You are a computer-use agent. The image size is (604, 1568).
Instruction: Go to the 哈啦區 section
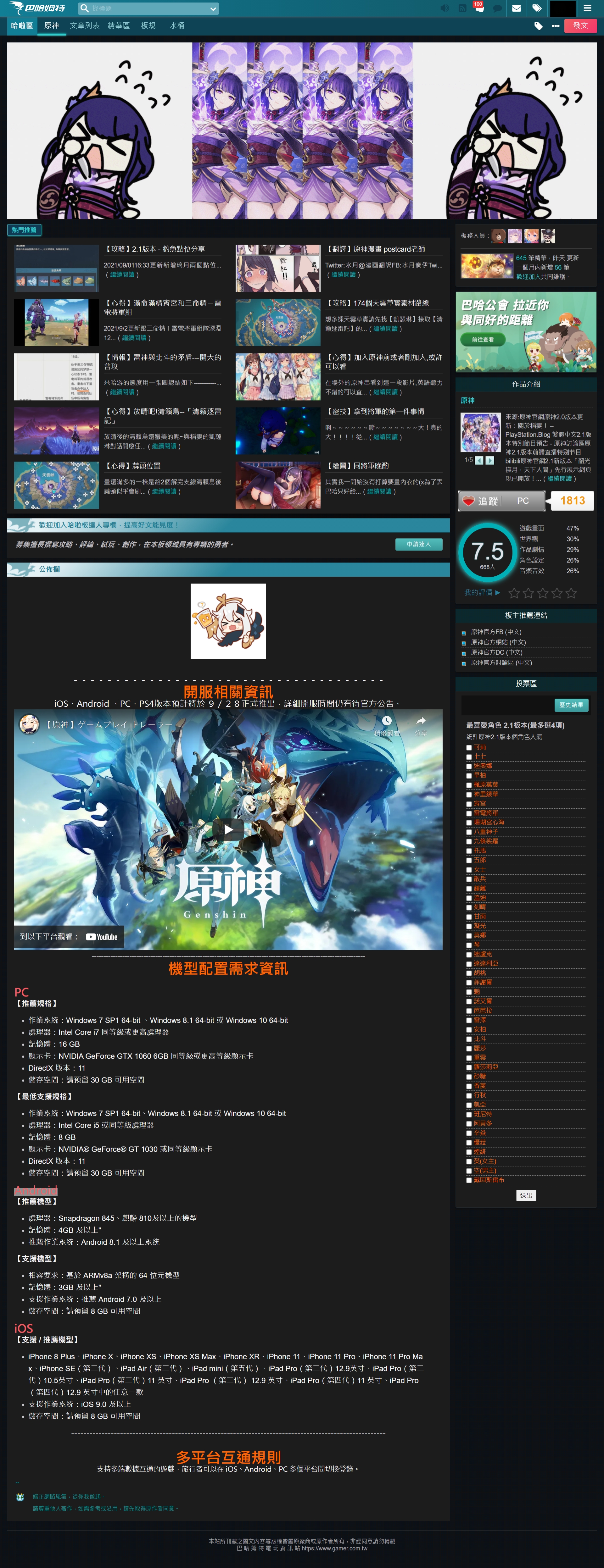[x=22, y=25]
